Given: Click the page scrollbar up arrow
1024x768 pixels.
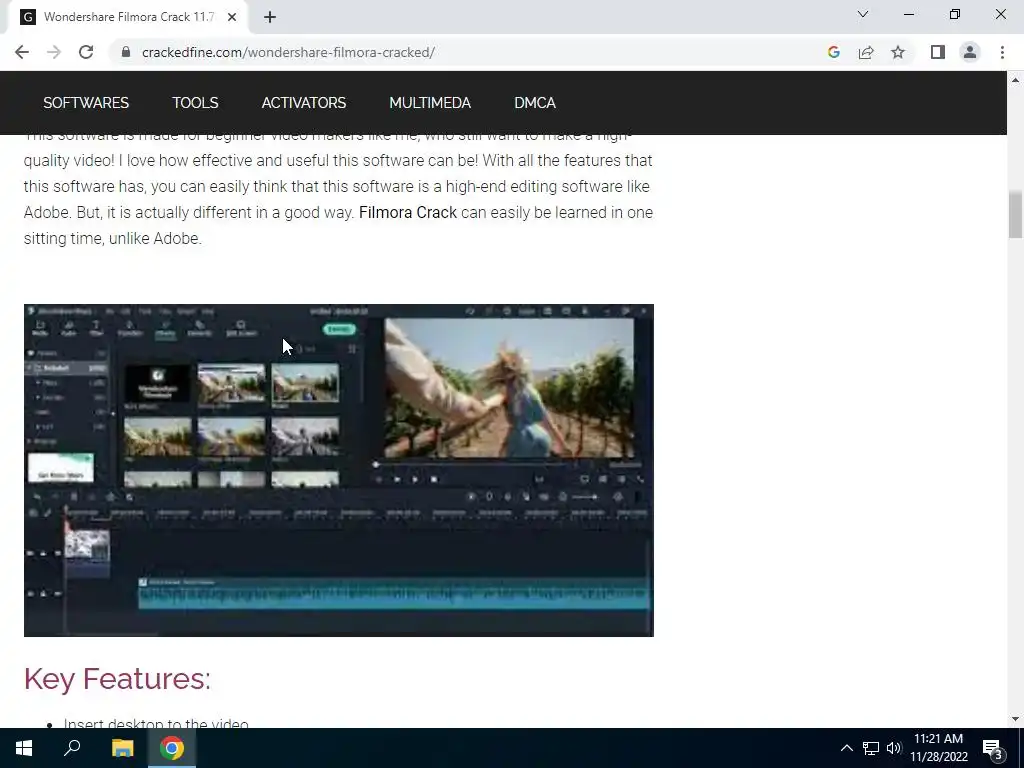Looking at the screenshot, I should click(x=1015, y=80).
